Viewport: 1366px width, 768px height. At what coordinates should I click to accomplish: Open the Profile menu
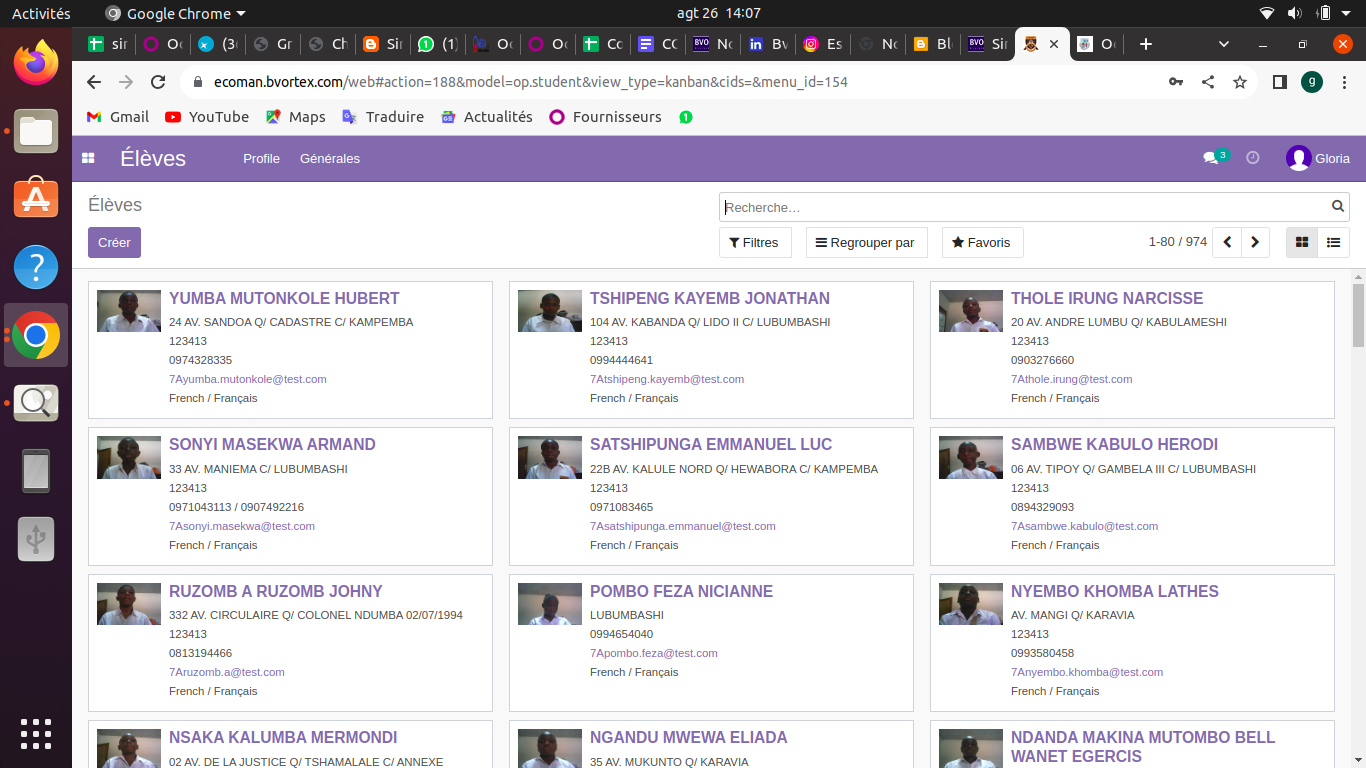pos(261,158)
